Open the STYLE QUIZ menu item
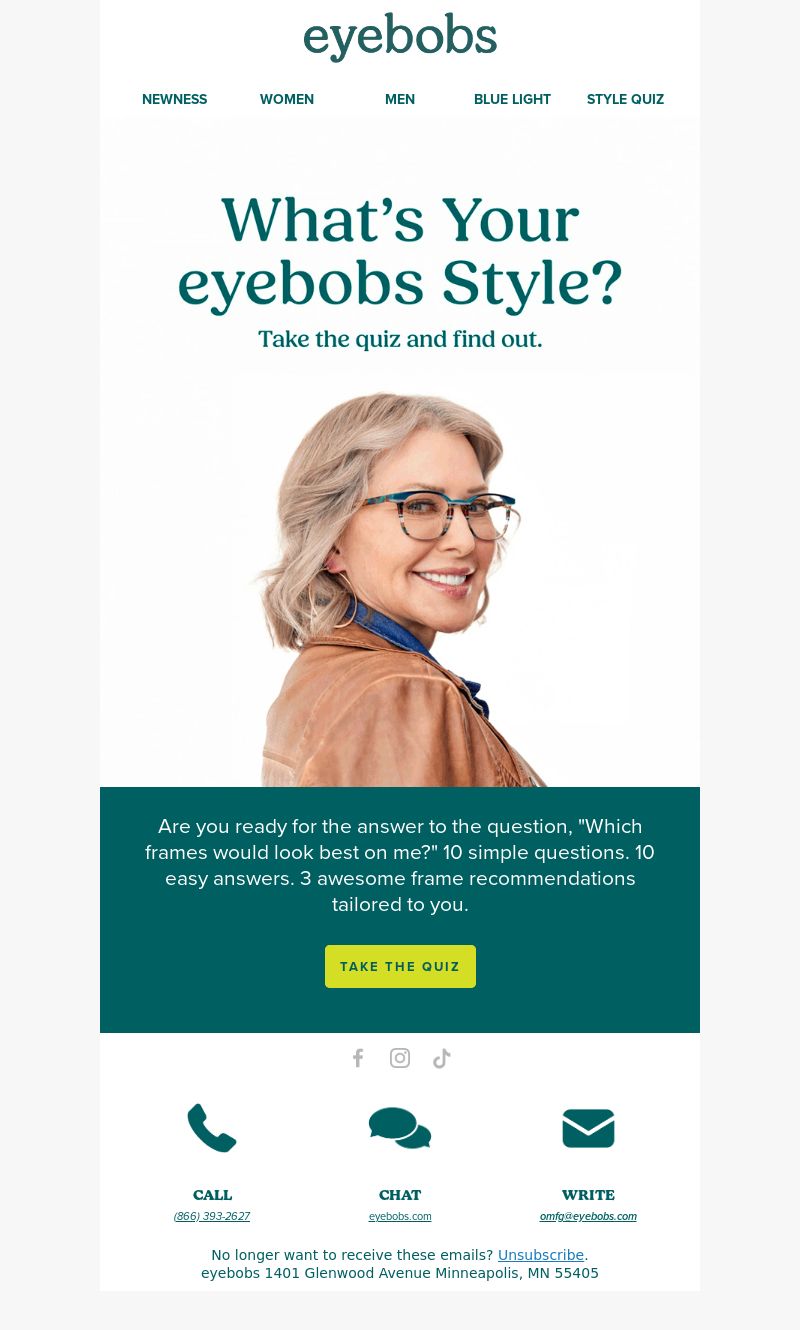The image size is (800, 1330). tap(625, 99)
